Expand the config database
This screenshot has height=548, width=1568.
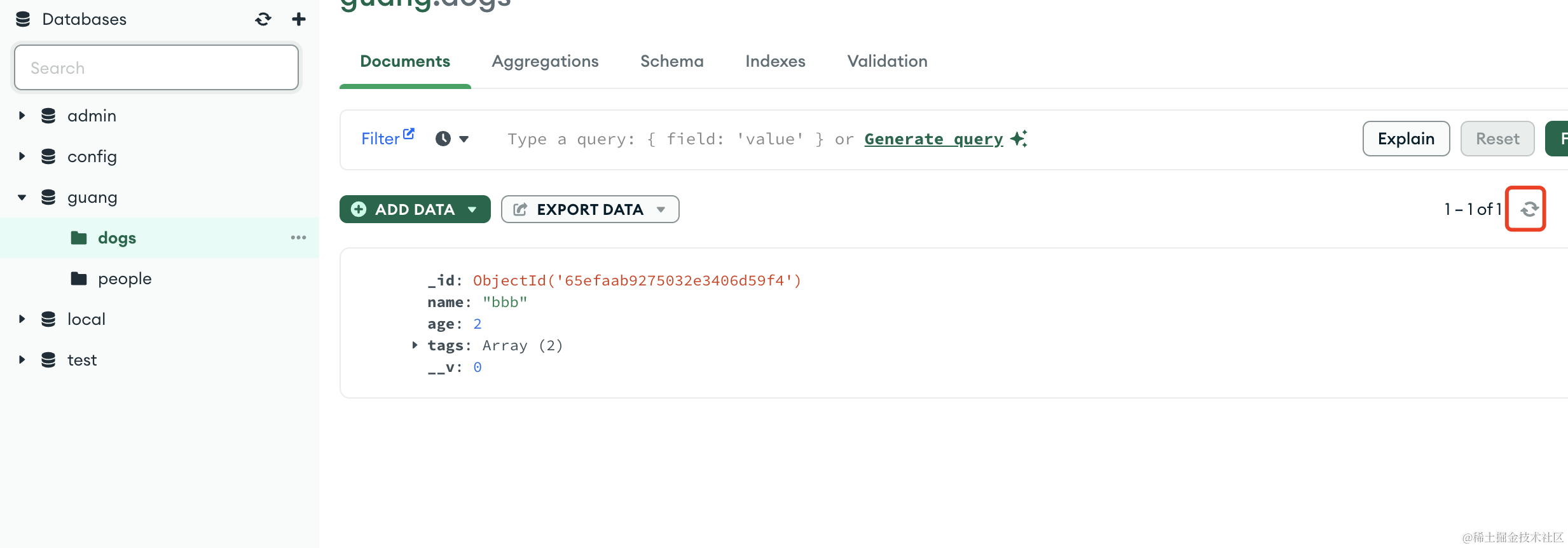[22, 156]
